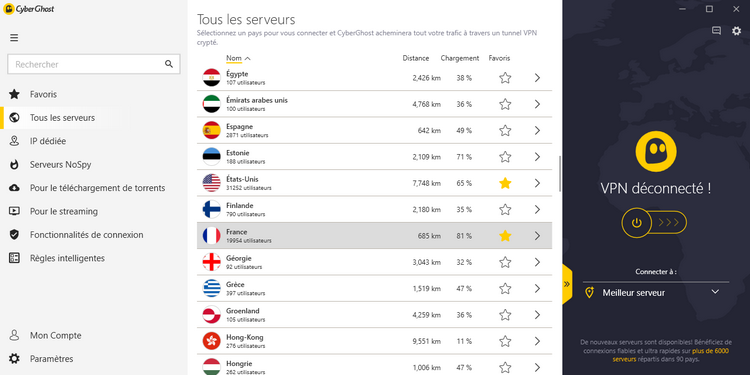750x375 pixels.
Task: Click the search magnifier icon
Action: pos(169,64)
